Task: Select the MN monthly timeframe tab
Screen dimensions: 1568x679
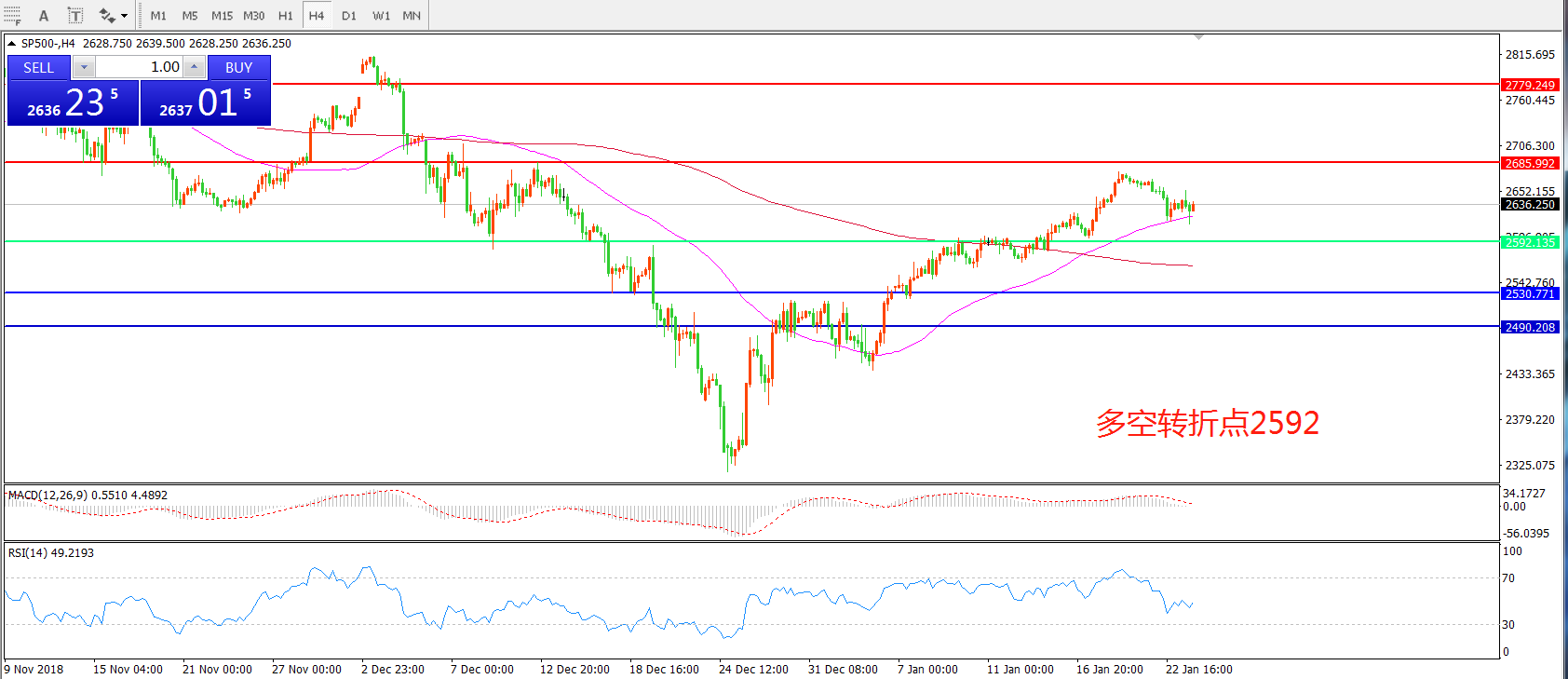Action: (412, 15)
